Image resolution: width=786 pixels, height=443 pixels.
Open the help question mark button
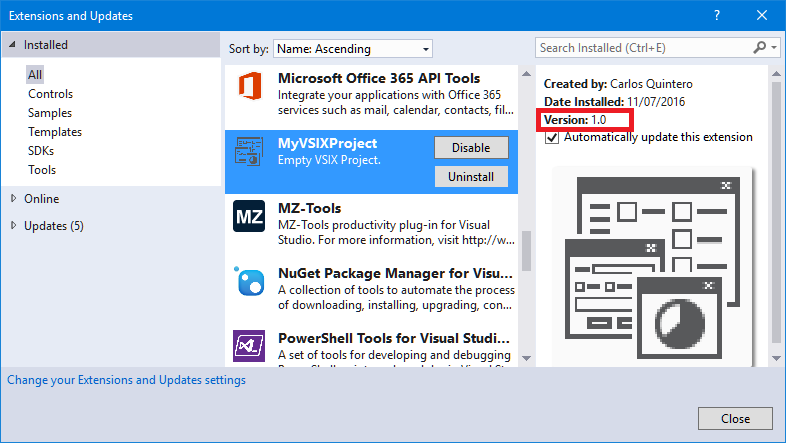click(717, 15)
